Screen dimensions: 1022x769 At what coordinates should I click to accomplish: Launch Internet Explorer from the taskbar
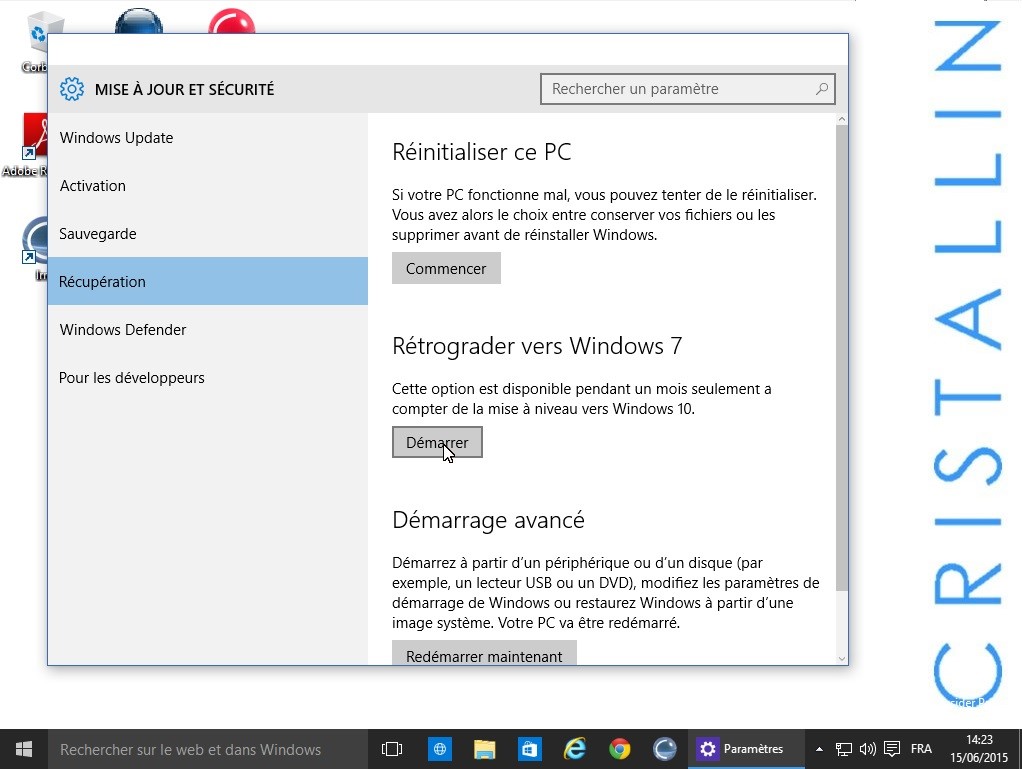(574, 749)
